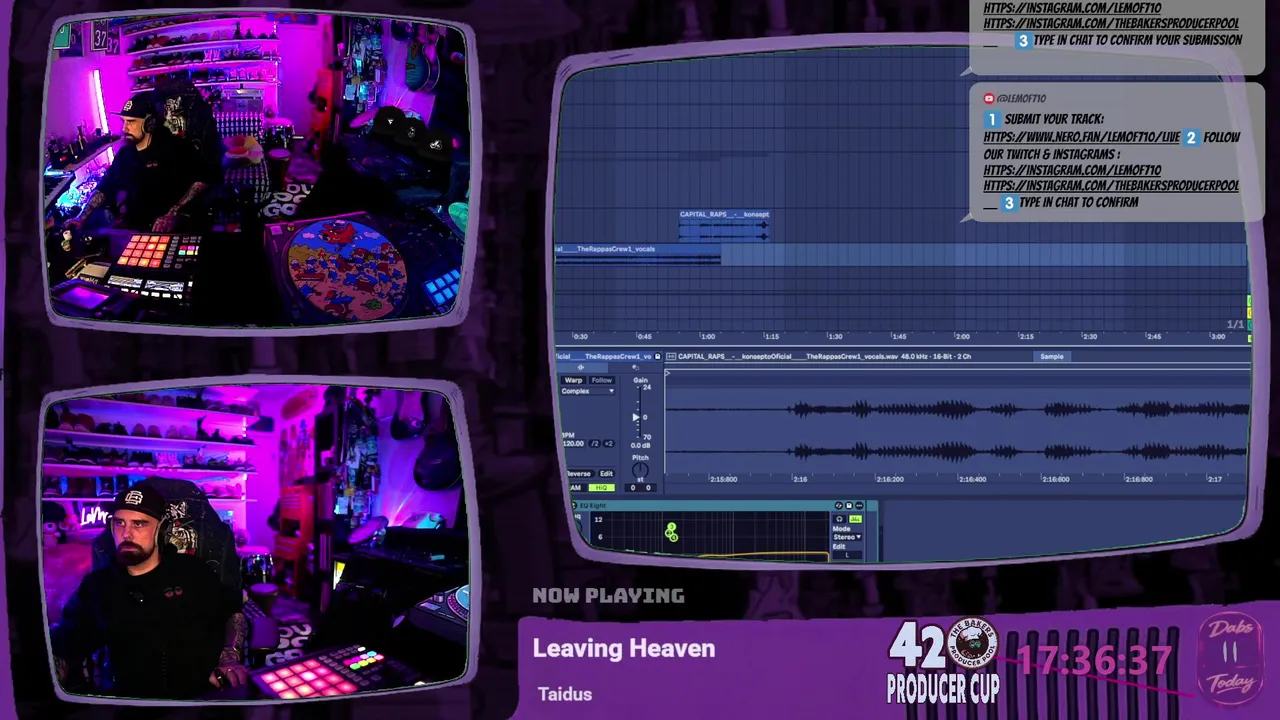
Task: Click the EQ Eight Edit L channel selector
Action: click(x=847, y=555)
